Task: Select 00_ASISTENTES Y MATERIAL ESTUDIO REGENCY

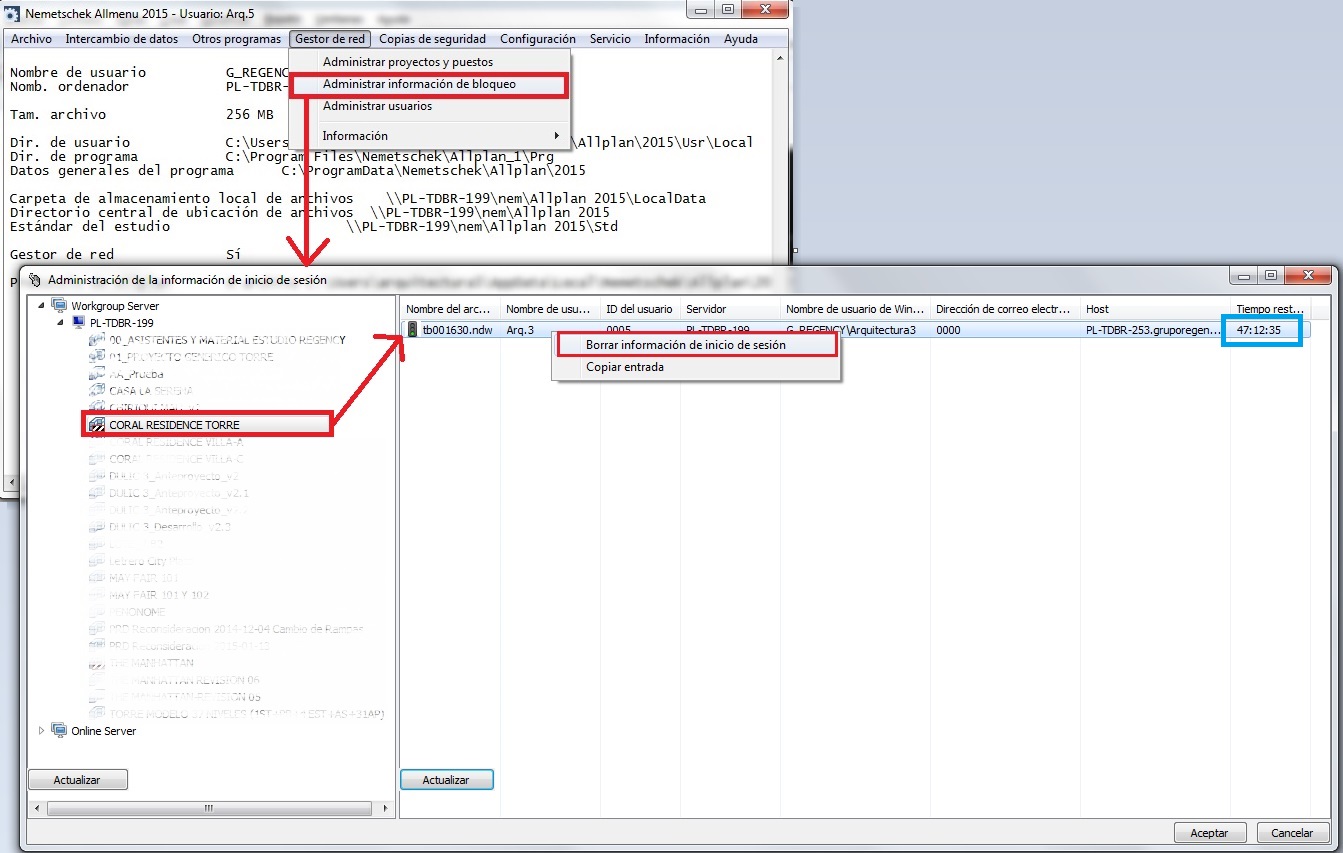Action: [228, 340]
